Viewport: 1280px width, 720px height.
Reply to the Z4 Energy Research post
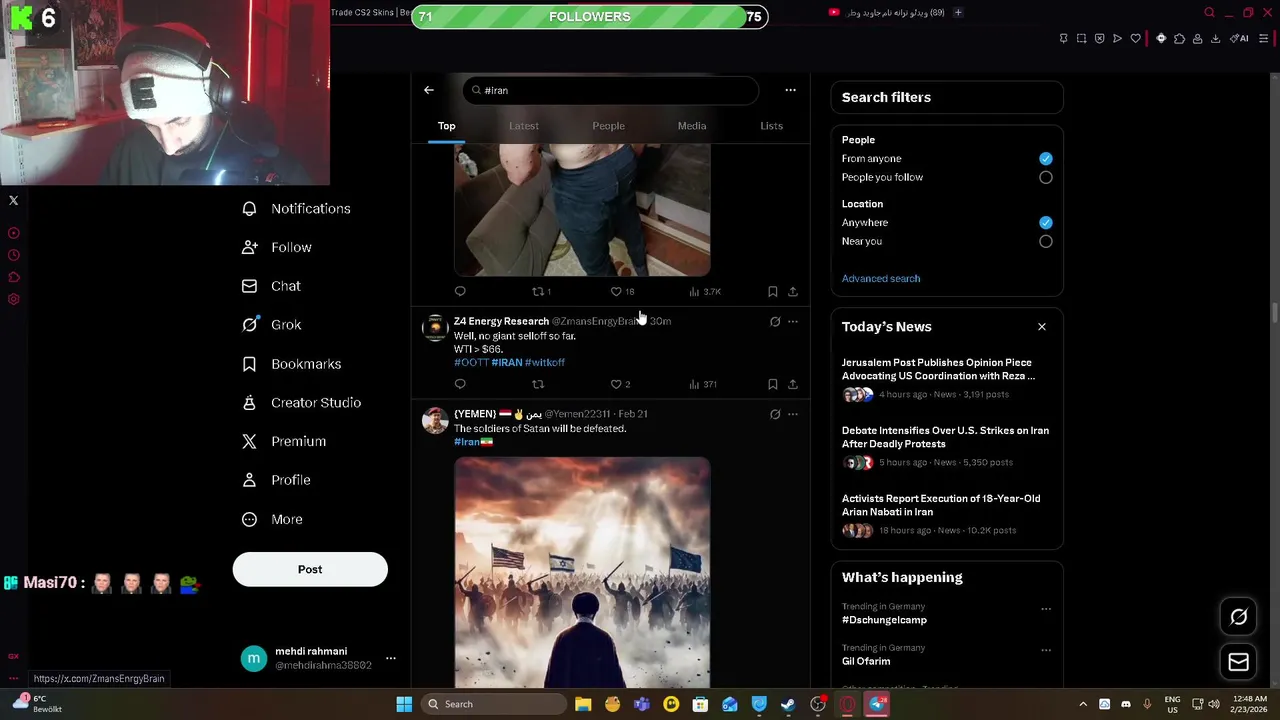click(460, 384)
